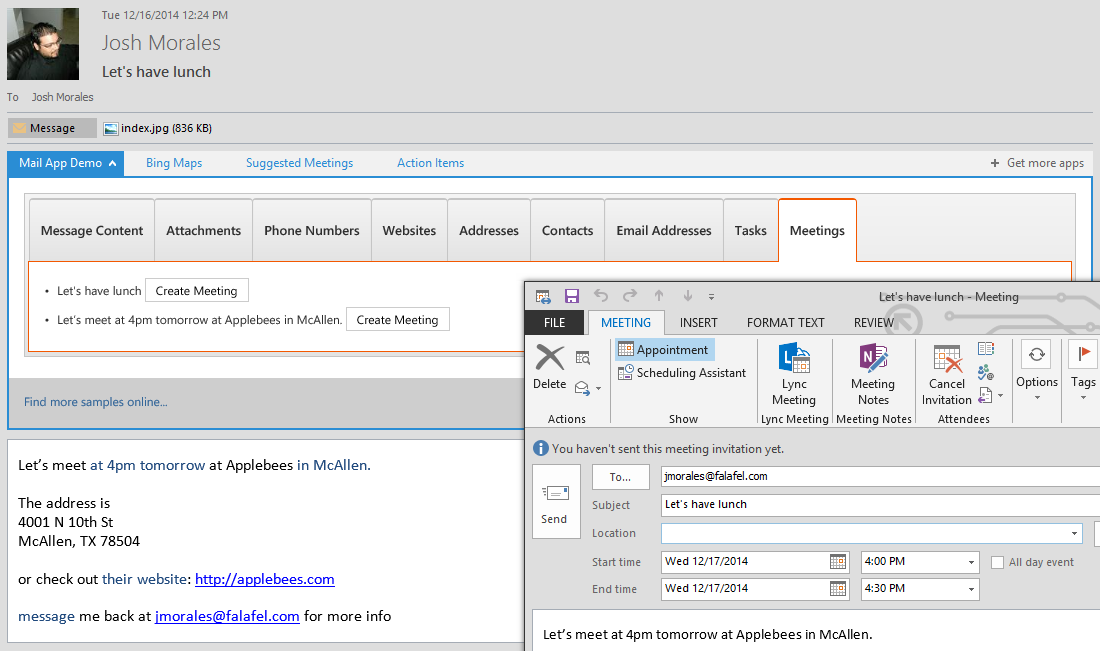Open the Contacts tab in Mail App Demo
The height and width of the screenshot is (651, 1100).
coord(567,229)
